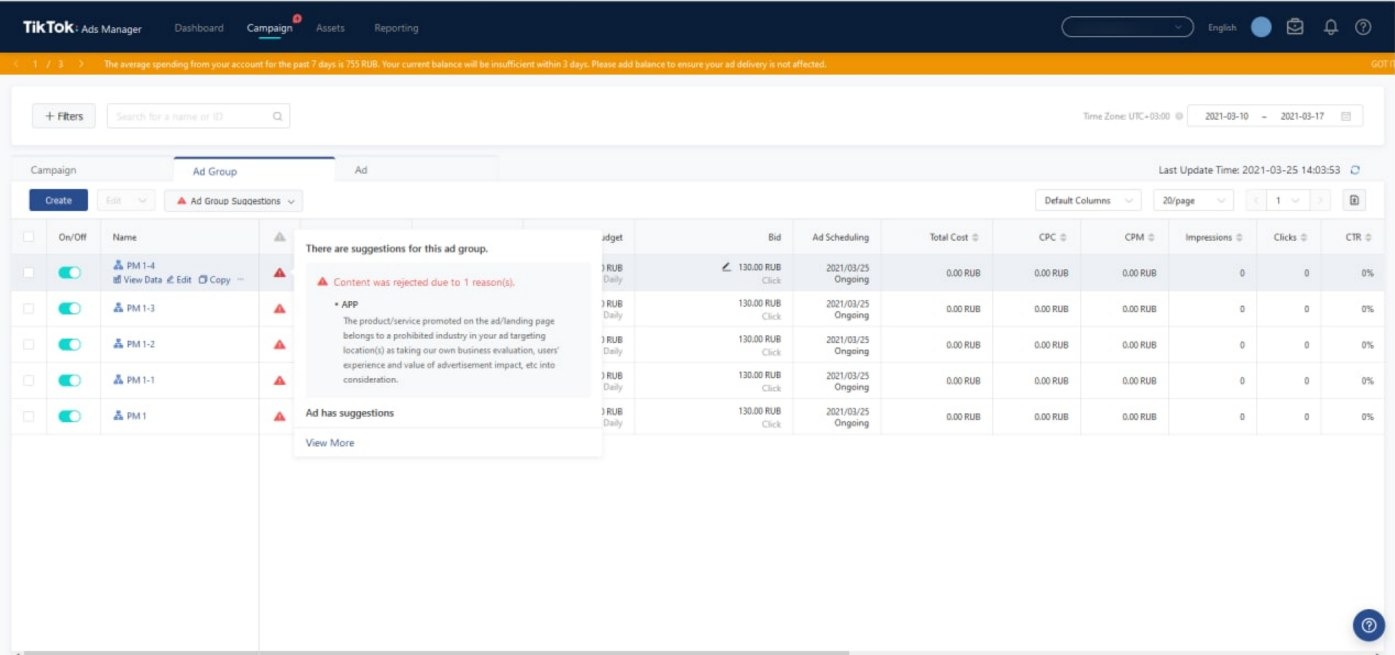1395x655 pixels.
Task: Click View Data under PM 1-4
Action: pos(137,280)
